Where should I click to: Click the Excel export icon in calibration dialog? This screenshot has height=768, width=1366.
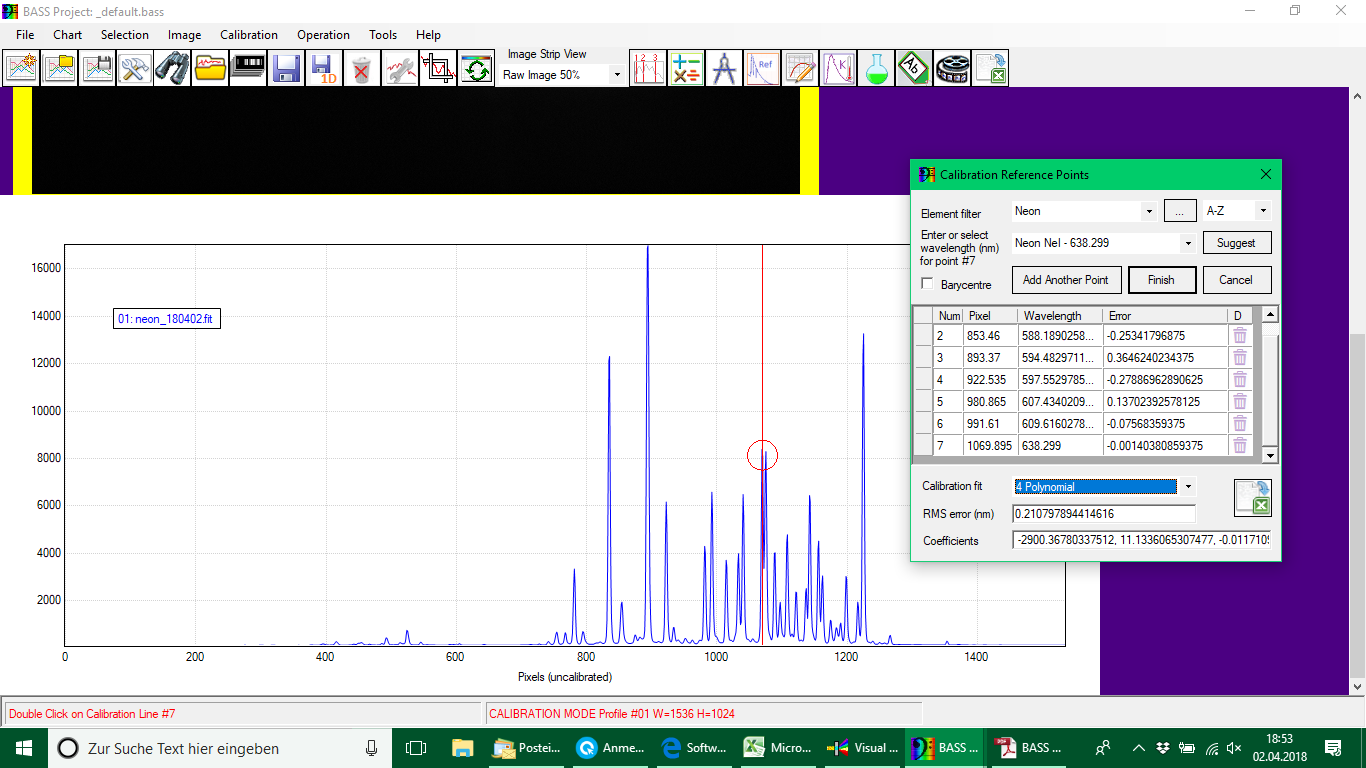pyautogui.click(x=1252, y=497)
